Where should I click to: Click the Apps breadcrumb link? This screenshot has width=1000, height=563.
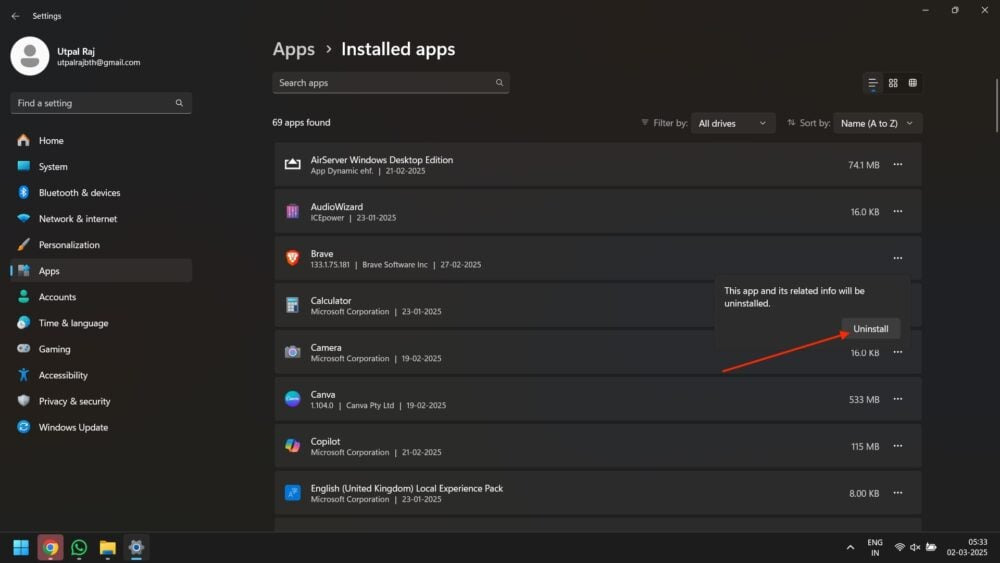tap(293, 49)
